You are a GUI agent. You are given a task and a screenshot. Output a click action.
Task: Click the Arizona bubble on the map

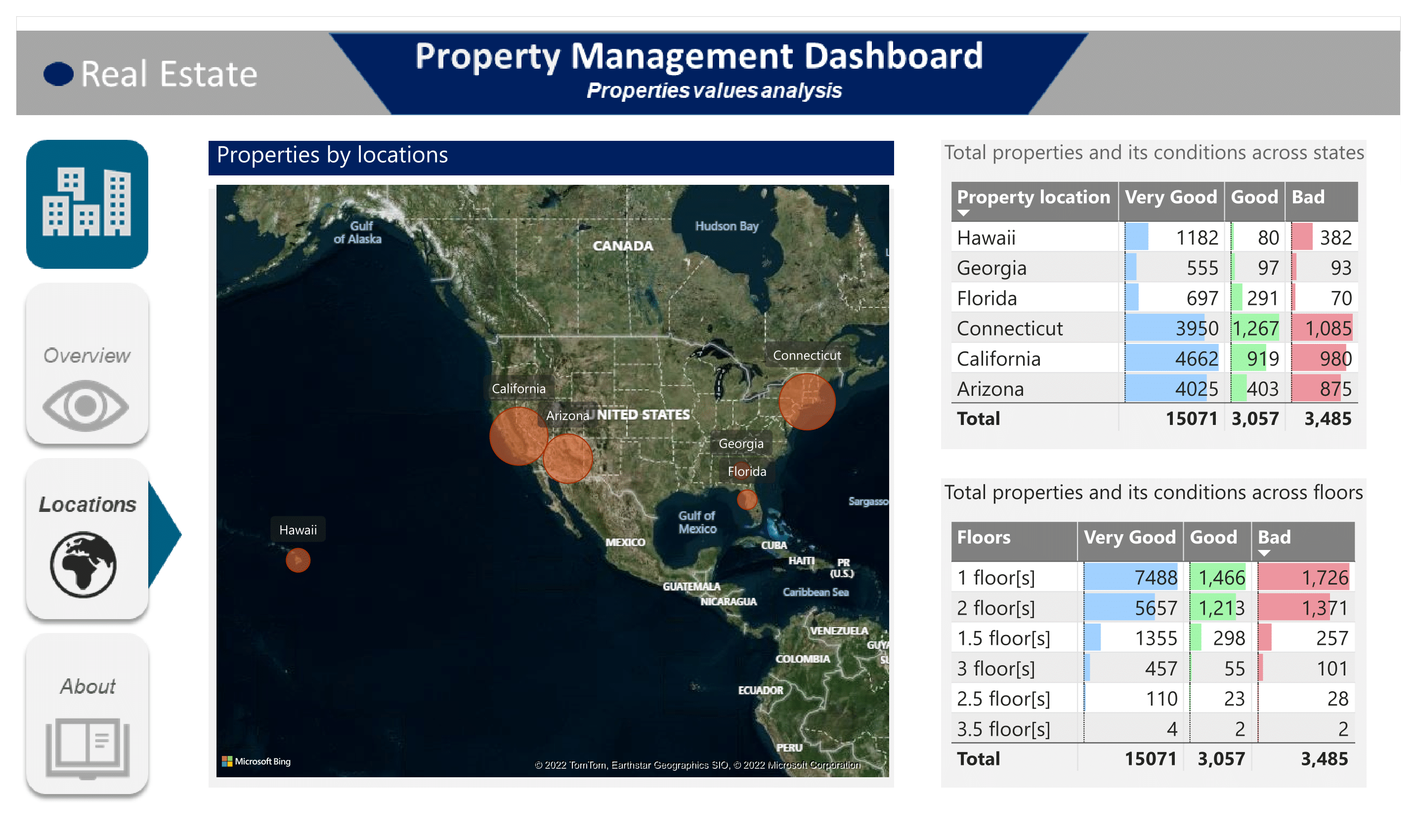click(568, 459)
